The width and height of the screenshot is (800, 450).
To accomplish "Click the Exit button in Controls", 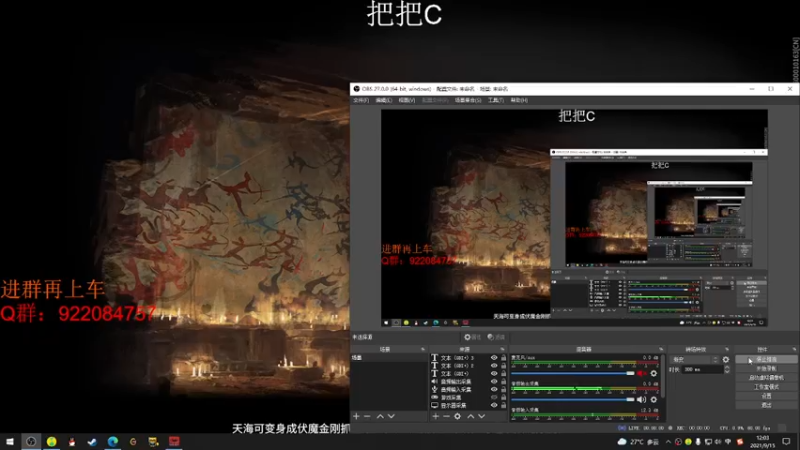I will coord(766,406).
